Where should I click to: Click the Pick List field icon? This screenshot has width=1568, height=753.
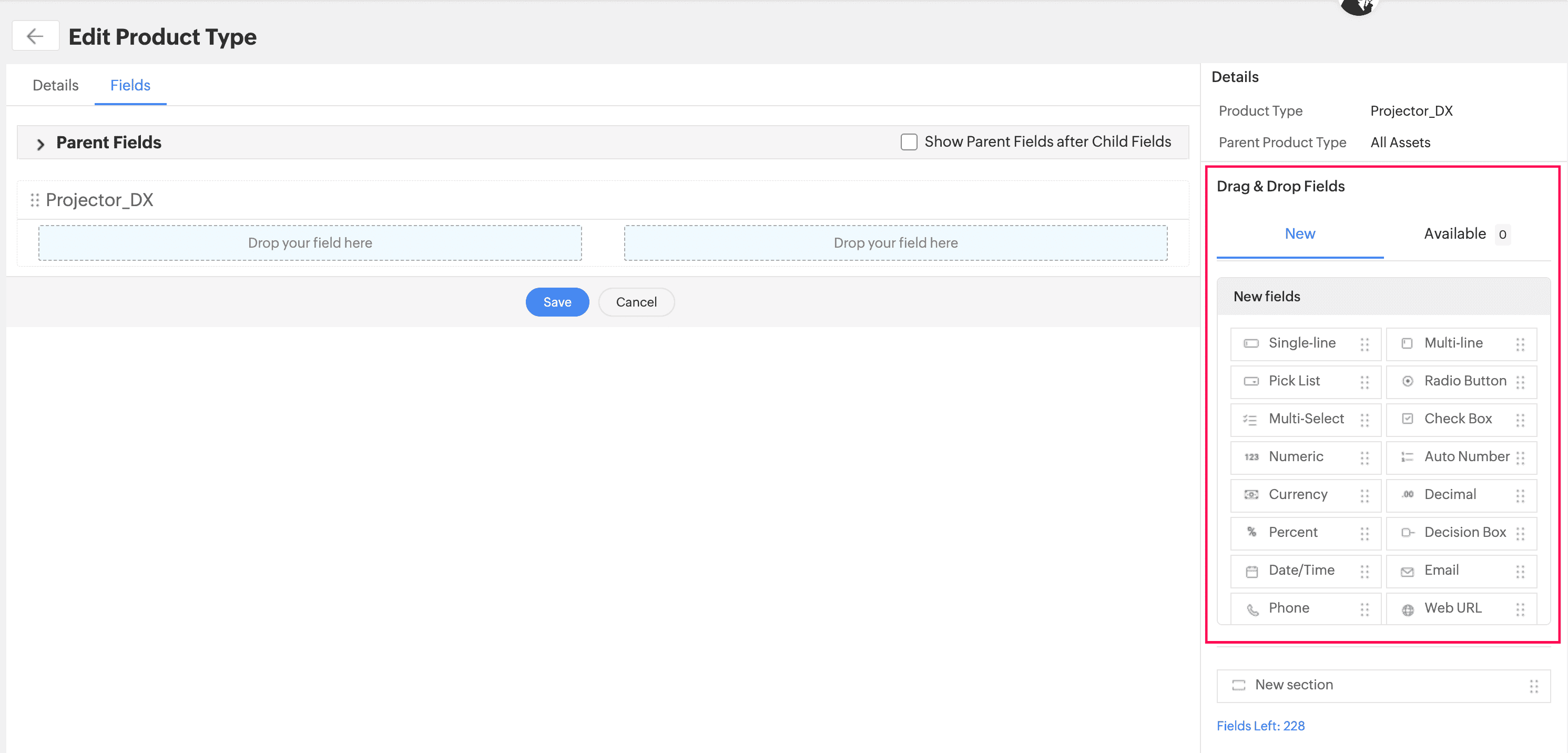pos(1251,381)
